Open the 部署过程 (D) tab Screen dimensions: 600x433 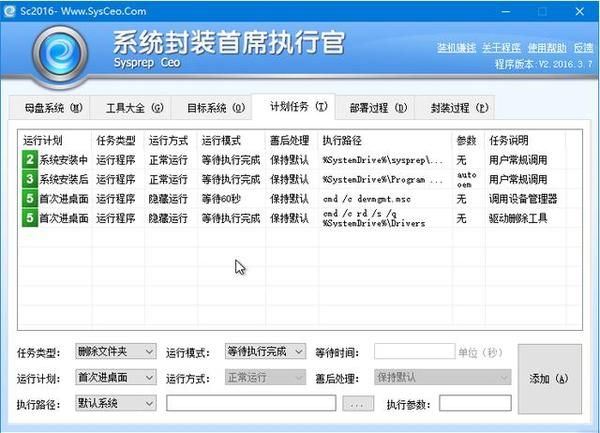(375, 108)
